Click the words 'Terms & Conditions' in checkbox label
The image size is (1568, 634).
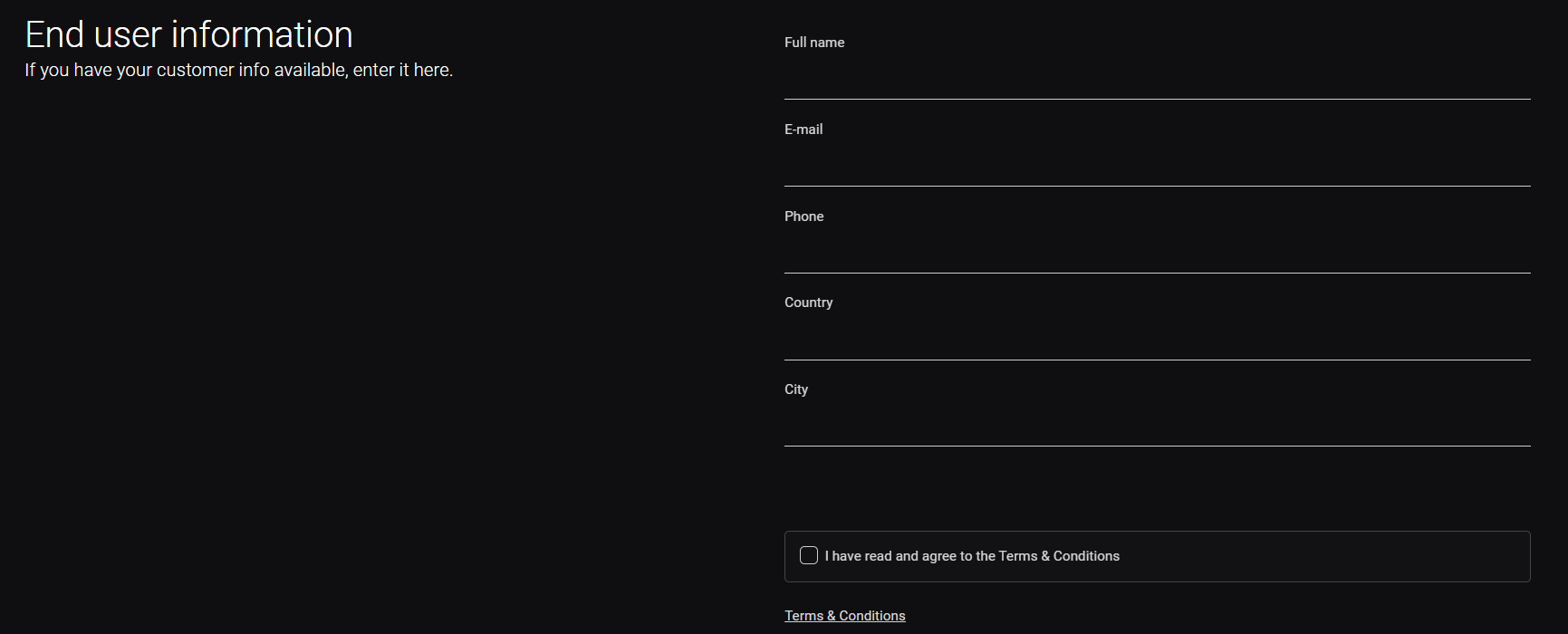[1058, 556]
